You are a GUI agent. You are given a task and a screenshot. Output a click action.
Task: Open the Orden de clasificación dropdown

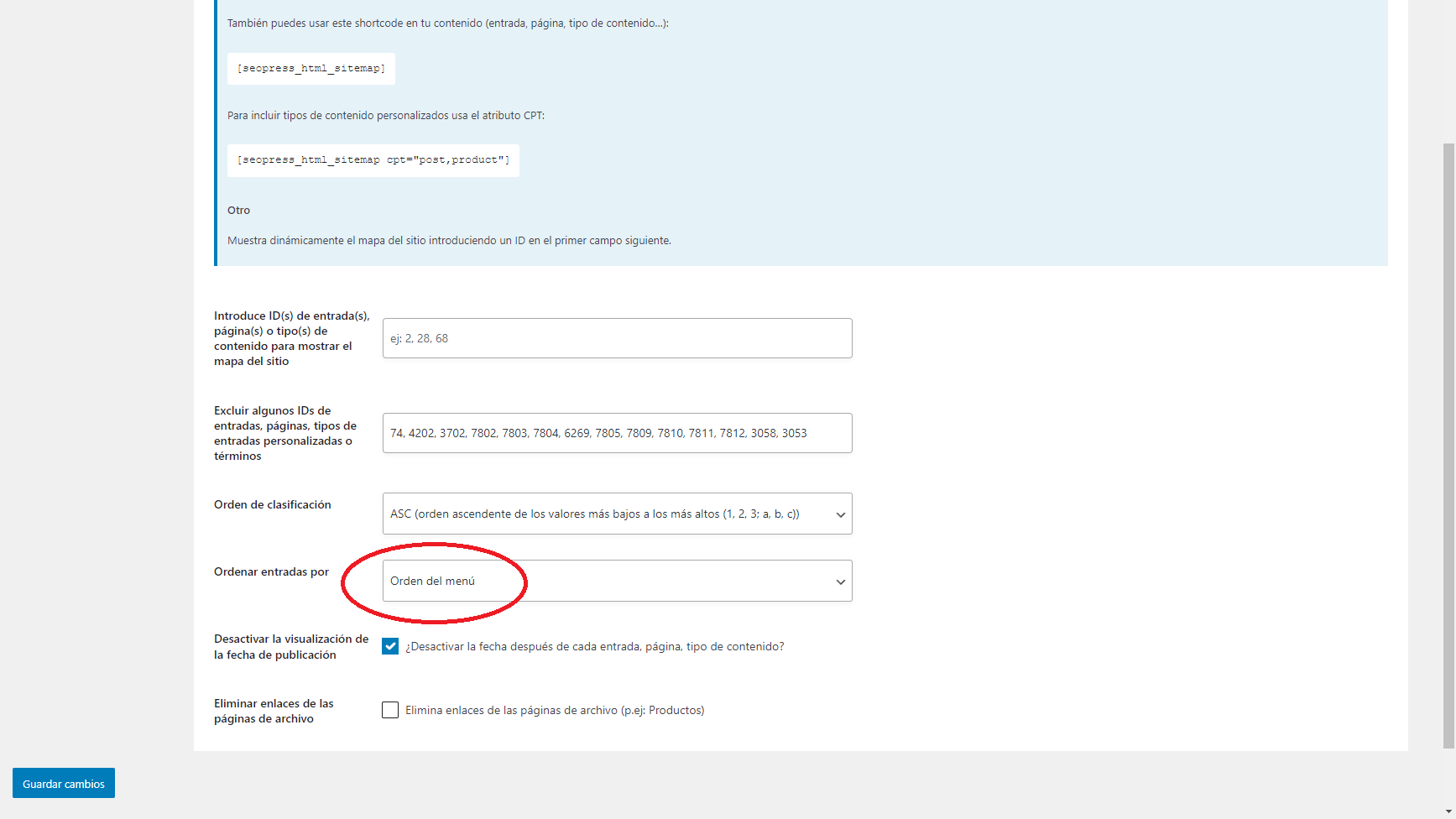(x=617, y=514)
